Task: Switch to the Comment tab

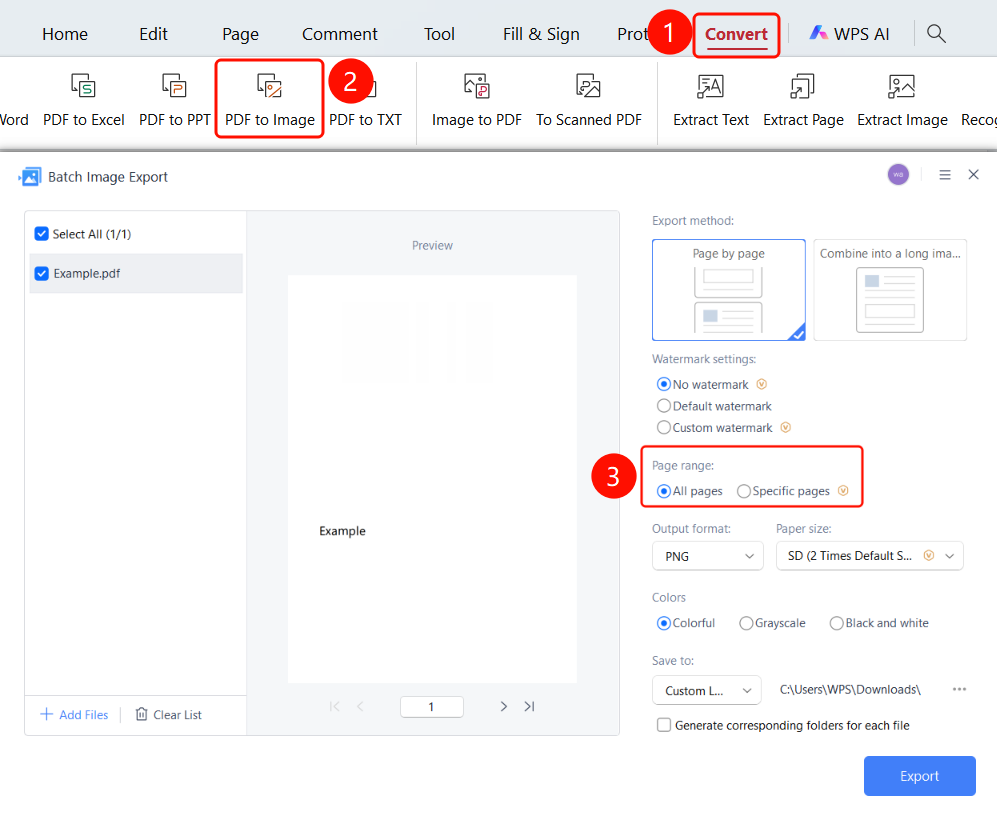Action: pyautogui.click(x=340, y=34)
